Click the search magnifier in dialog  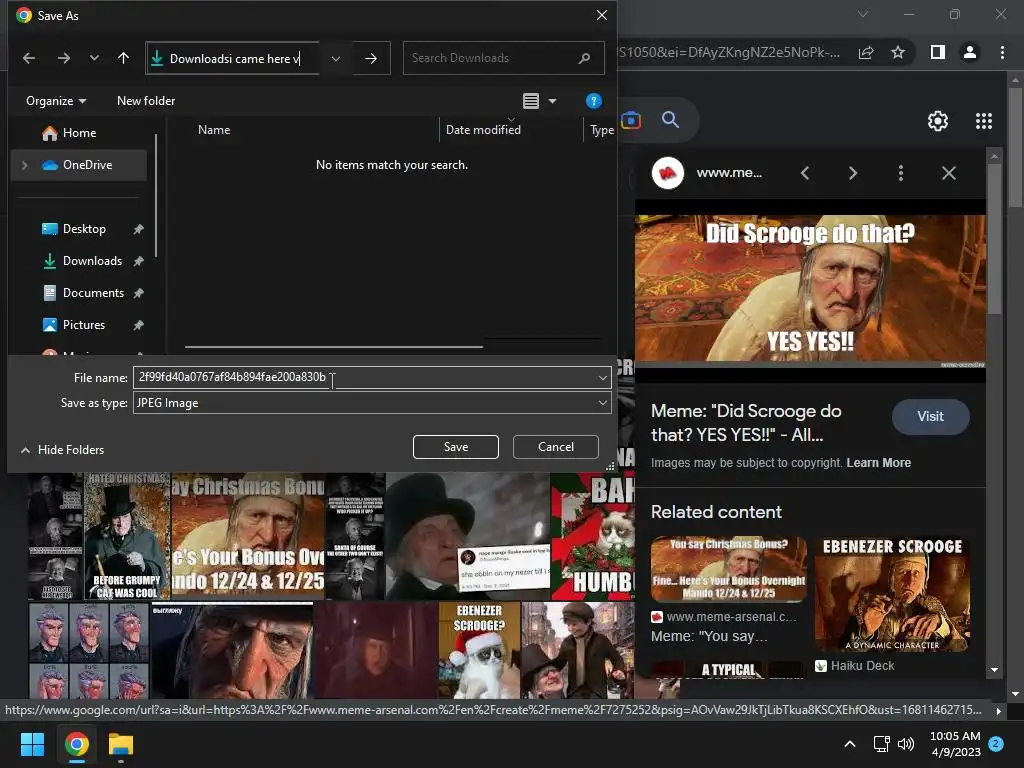point(584,58)
